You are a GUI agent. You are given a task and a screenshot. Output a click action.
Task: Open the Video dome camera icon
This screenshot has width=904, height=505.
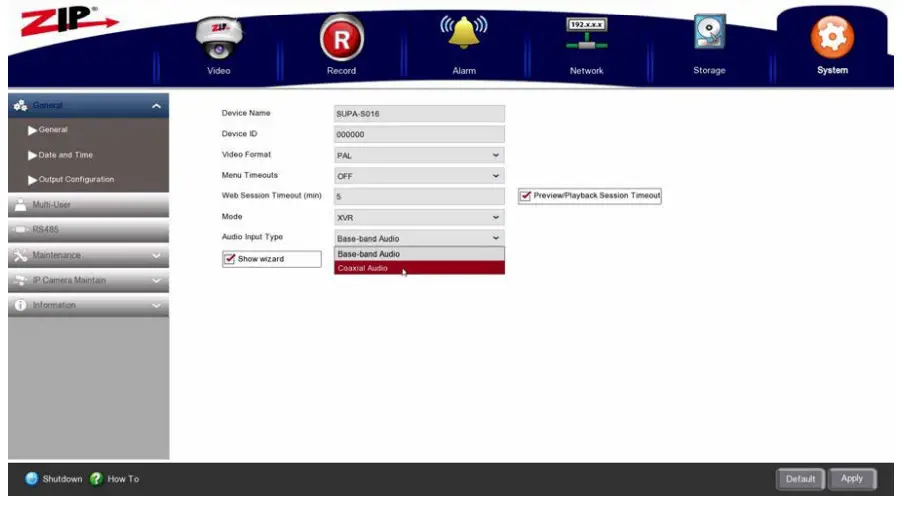point(219,38)
